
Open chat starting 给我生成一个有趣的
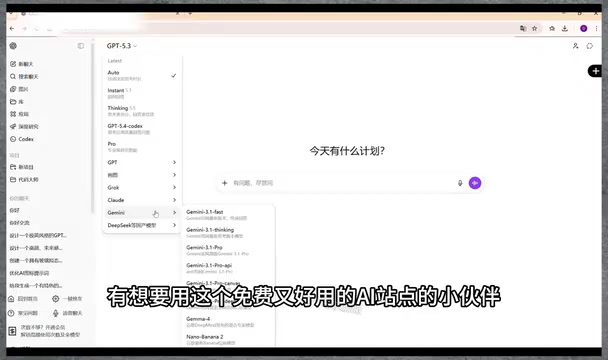tap(36, 286)
